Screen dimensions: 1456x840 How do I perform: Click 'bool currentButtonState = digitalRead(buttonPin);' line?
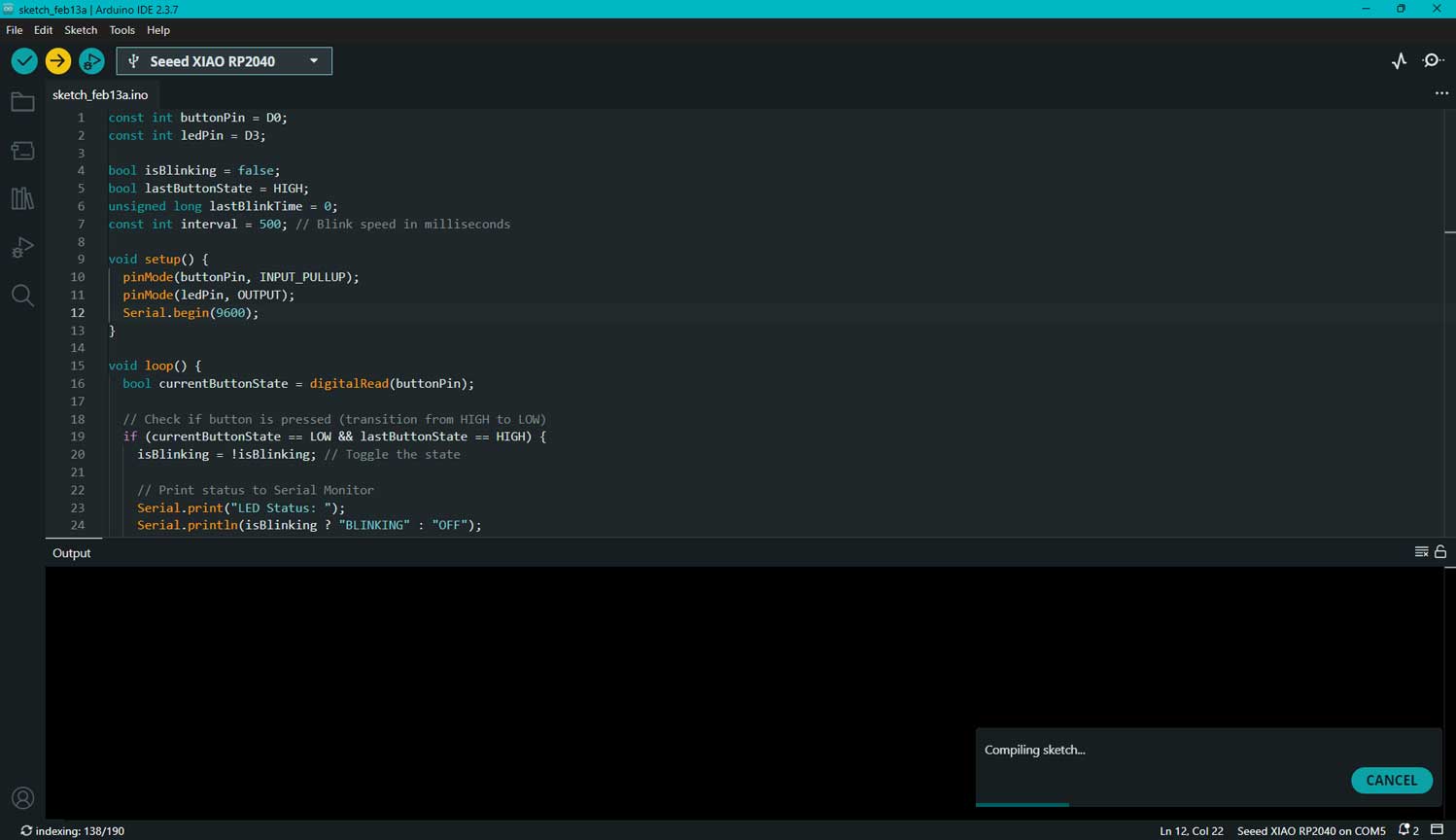pos(298,383)
